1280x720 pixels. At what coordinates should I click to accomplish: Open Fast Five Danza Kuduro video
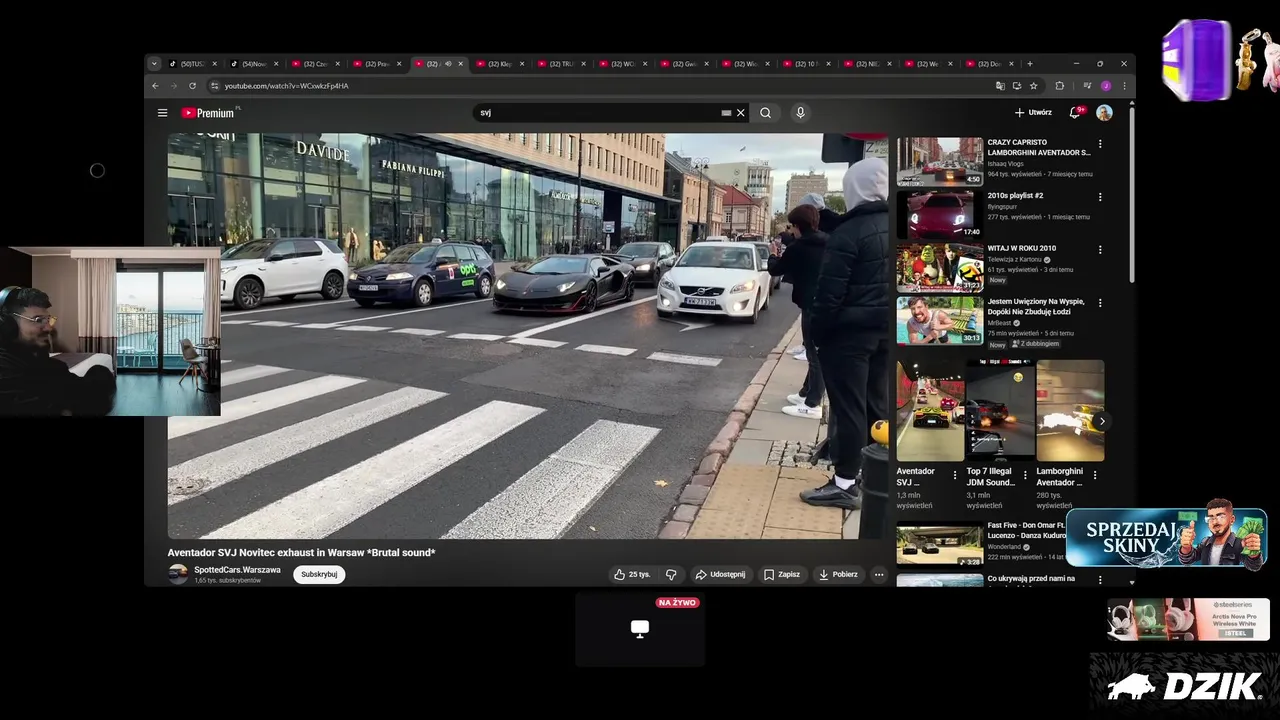point(939,545)
